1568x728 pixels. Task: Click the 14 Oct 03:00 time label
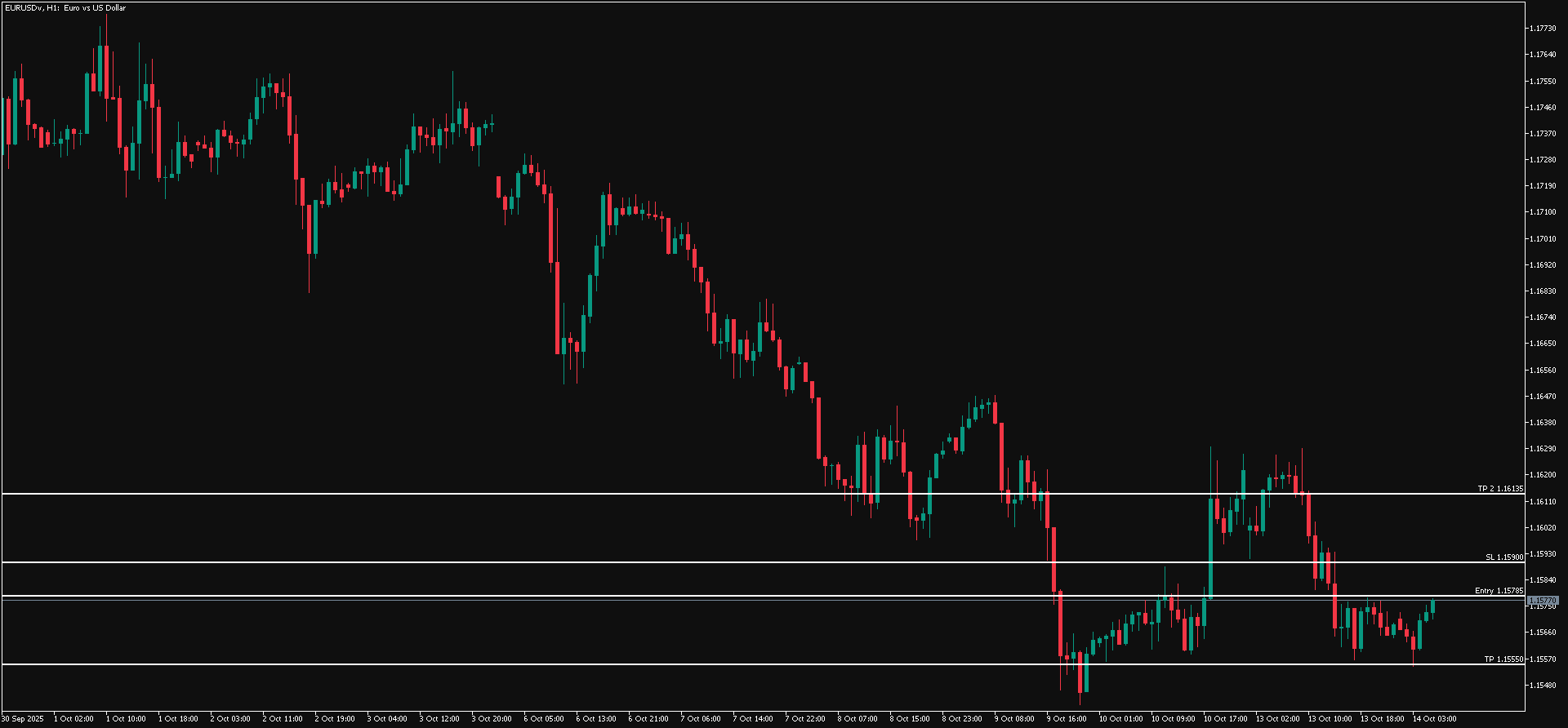coord(1434,719)
